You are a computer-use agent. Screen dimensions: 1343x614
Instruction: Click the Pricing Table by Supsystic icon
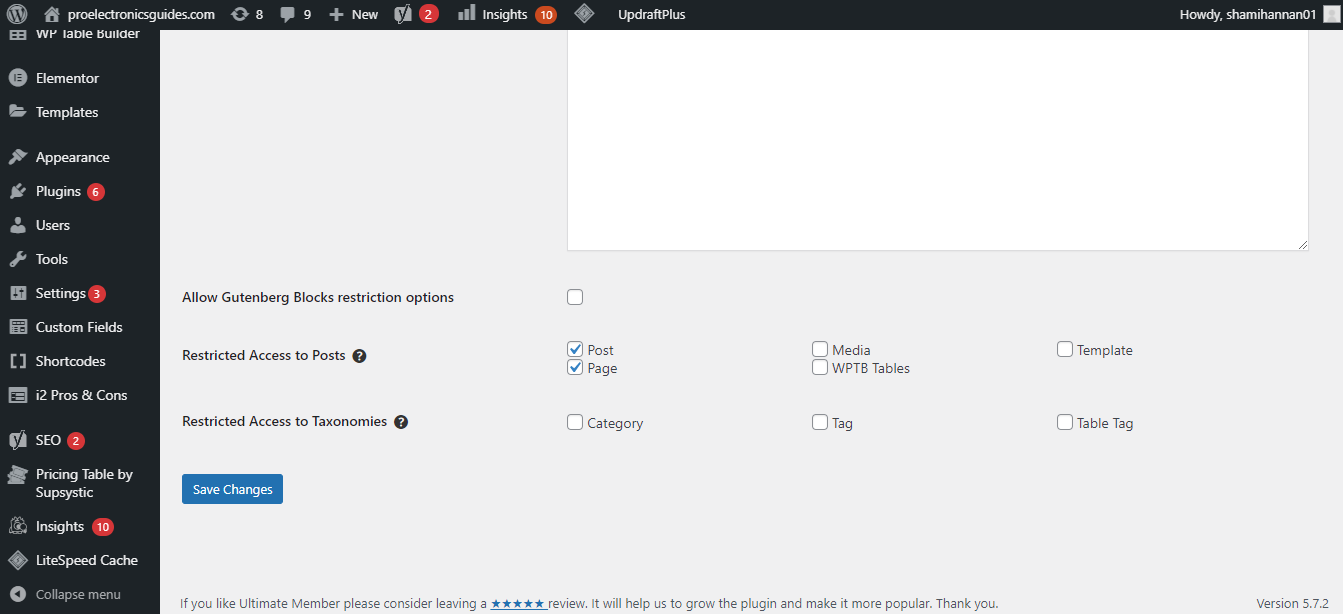pos(17,474)
